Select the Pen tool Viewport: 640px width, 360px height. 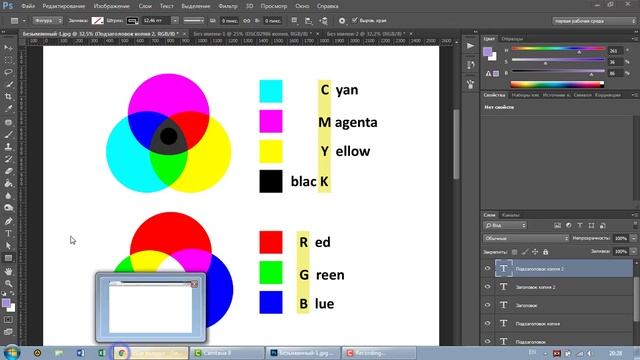[8, 221]
